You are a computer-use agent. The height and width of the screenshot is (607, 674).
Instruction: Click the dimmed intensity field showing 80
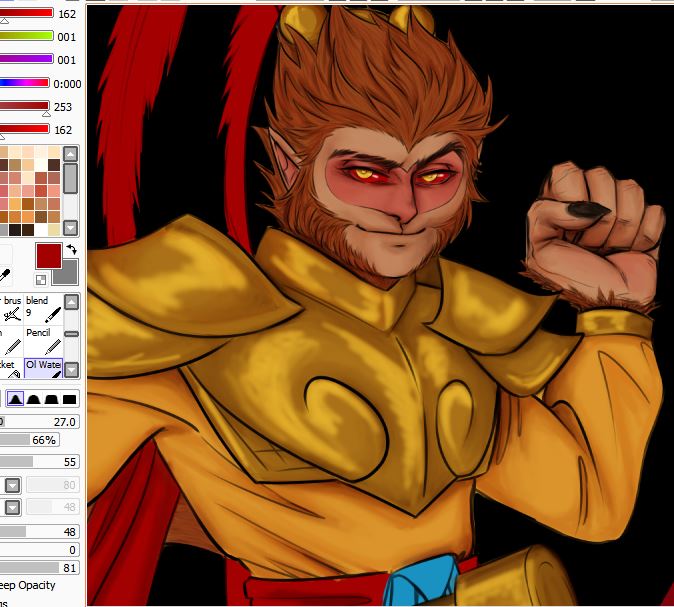[52, 485]
